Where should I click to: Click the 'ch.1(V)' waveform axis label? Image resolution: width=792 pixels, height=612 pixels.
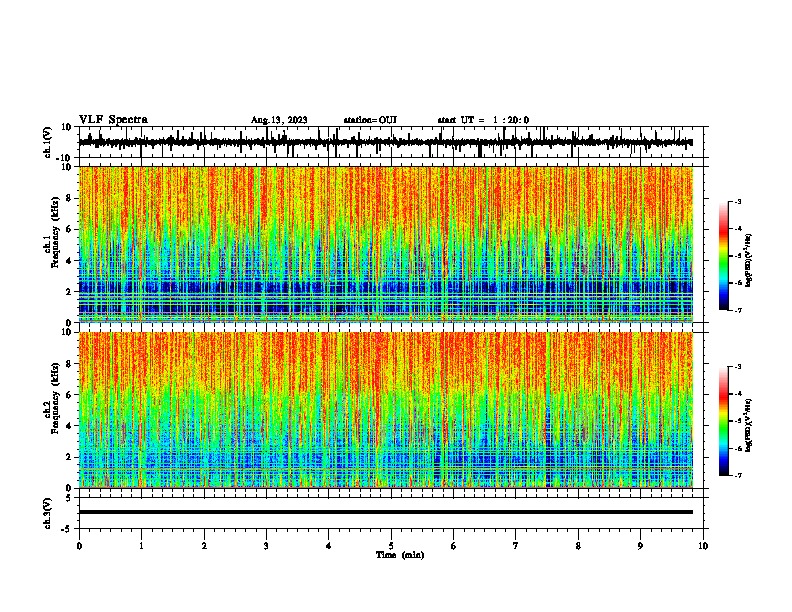48,142
